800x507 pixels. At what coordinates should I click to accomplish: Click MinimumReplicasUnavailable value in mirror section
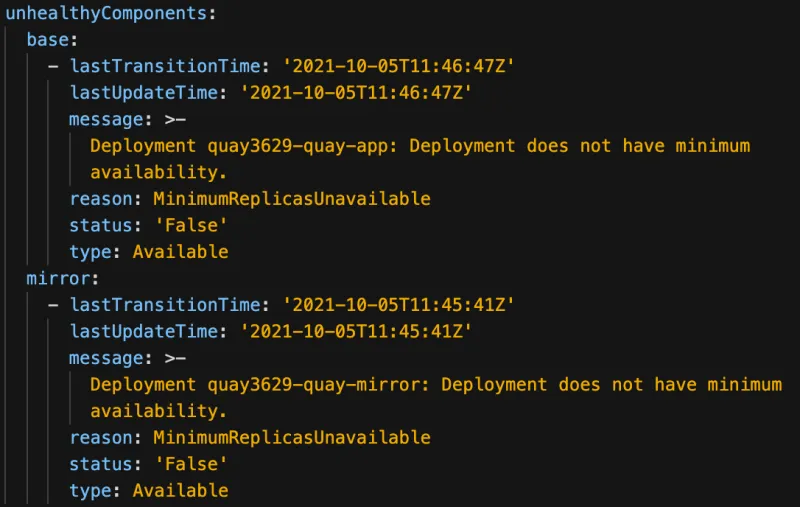coord(291,438)
